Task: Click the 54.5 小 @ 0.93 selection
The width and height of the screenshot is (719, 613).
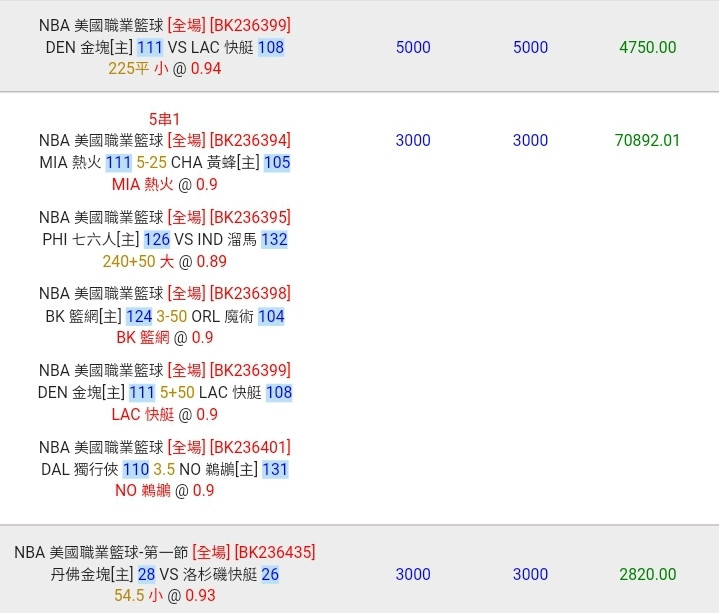Action: pos(164,595)
